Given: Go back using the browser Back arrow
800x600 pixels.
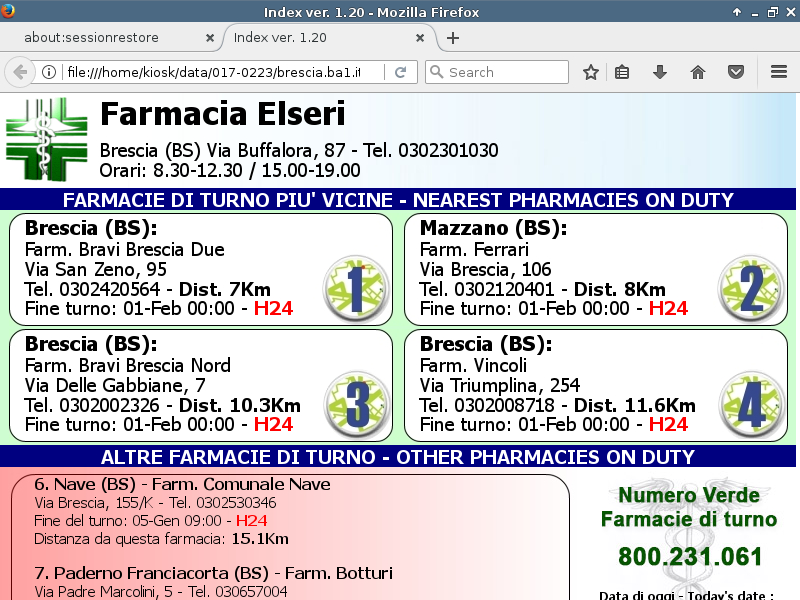Looking at the screenshot, I should click(19, 72).
